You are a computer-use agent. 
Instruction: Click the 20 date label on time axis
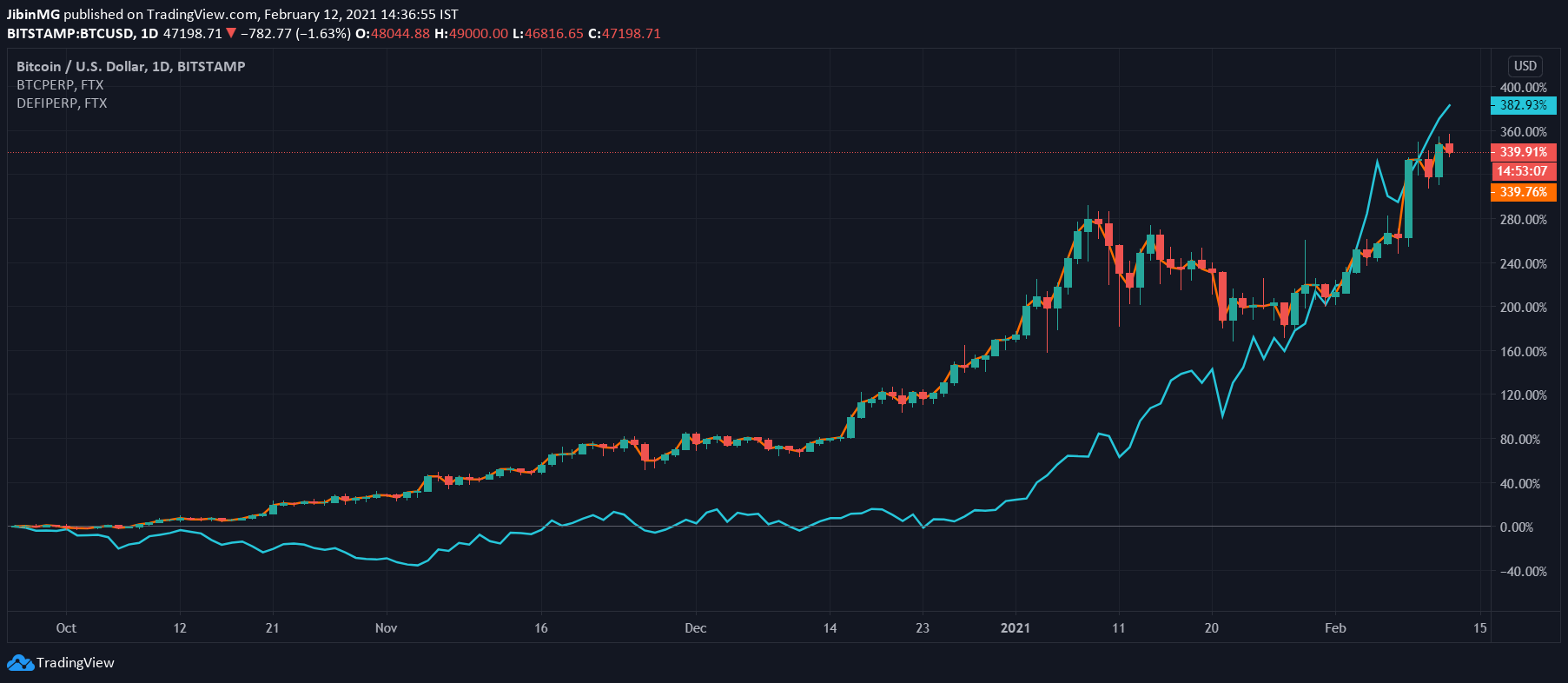[x=1211, y=628]
